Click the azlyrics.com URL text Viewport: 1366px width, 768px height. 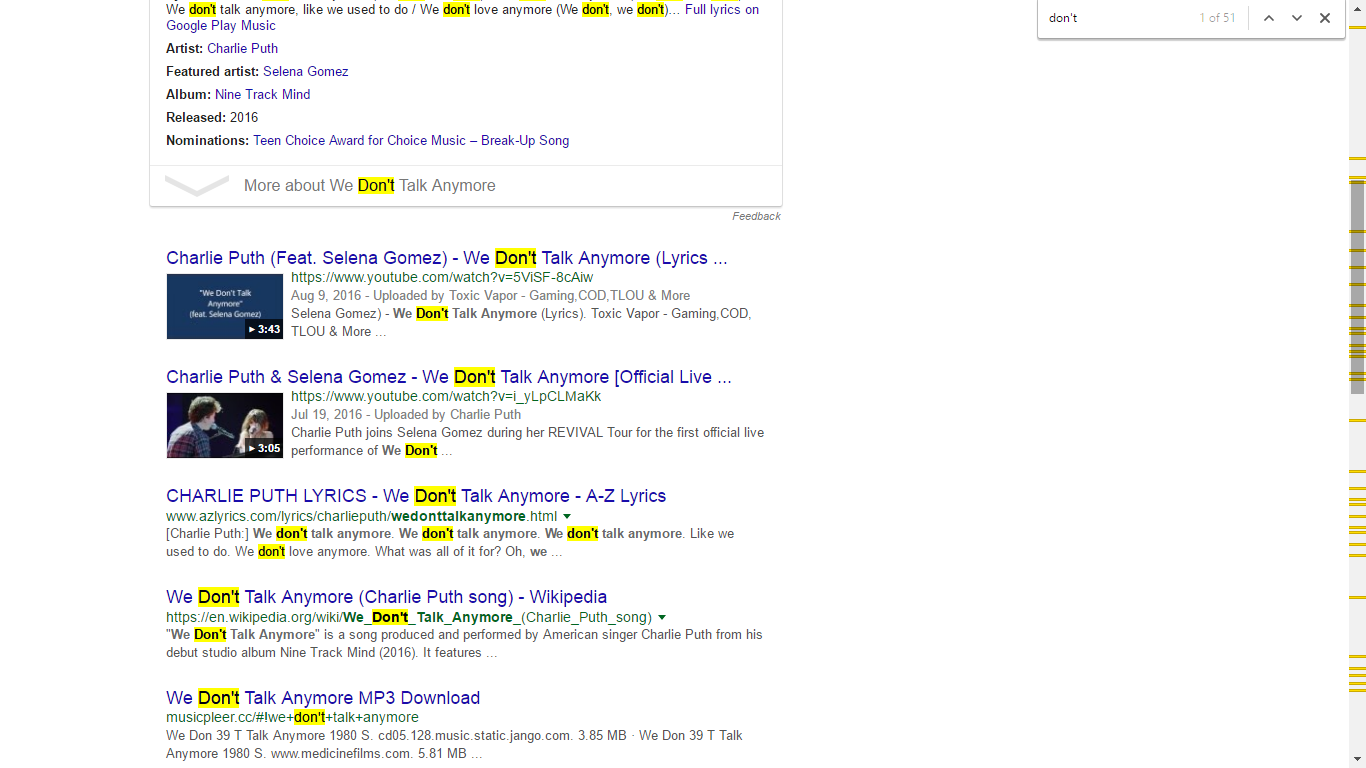(361, 517)
